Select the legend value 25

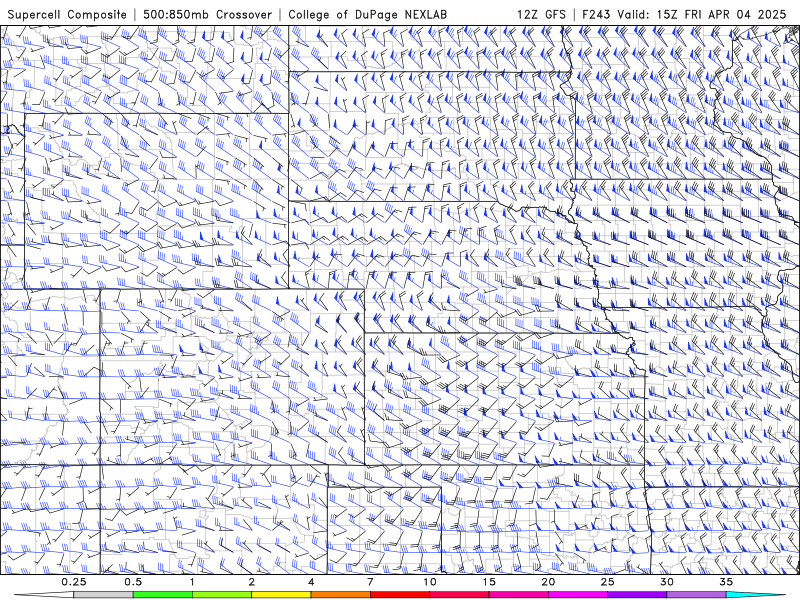pyautogui.click(x=607, y=582)
